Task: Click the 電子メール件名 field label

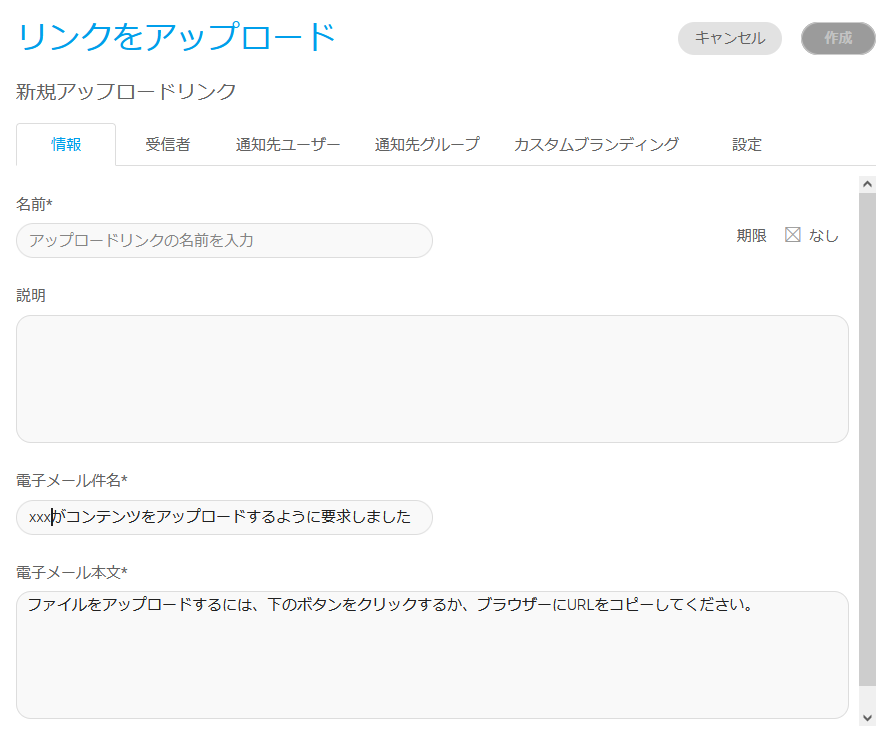Action: point(71,480)
